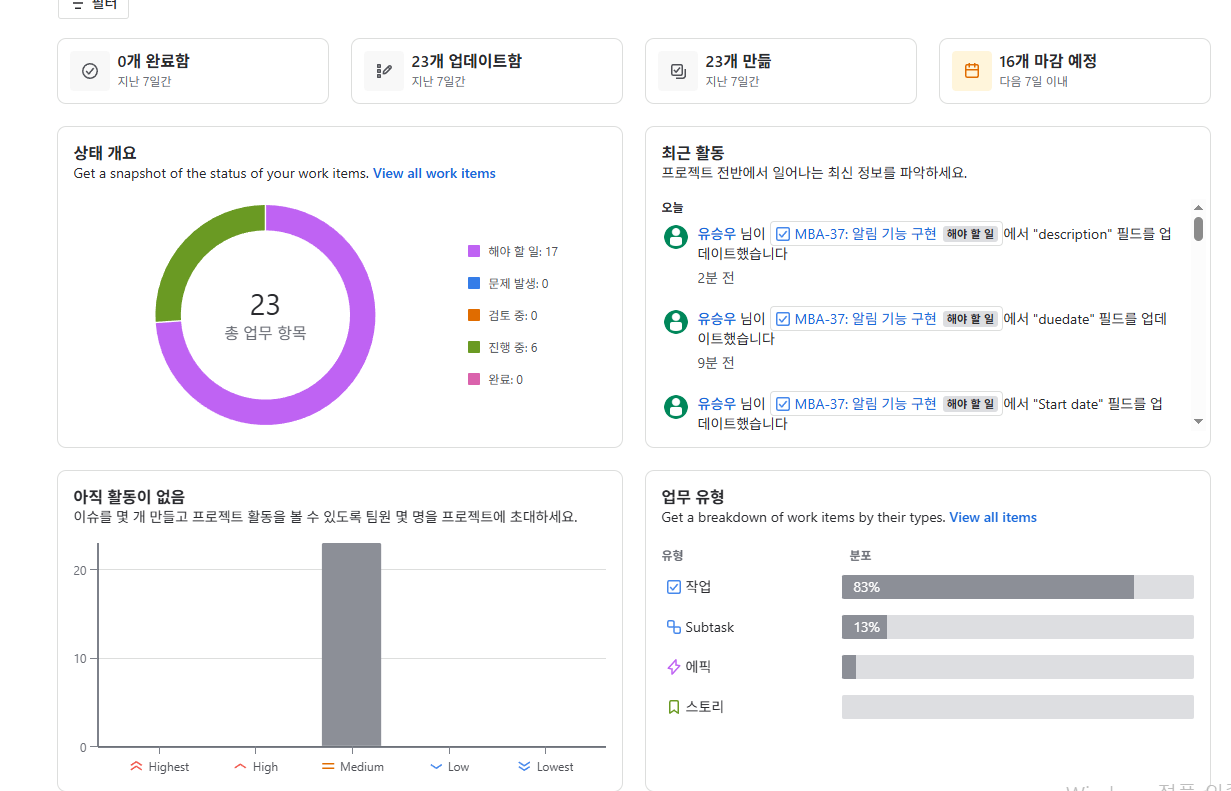Click the 유형 column header
Viewport: 1231px width, 791px height.
[672, 555]
